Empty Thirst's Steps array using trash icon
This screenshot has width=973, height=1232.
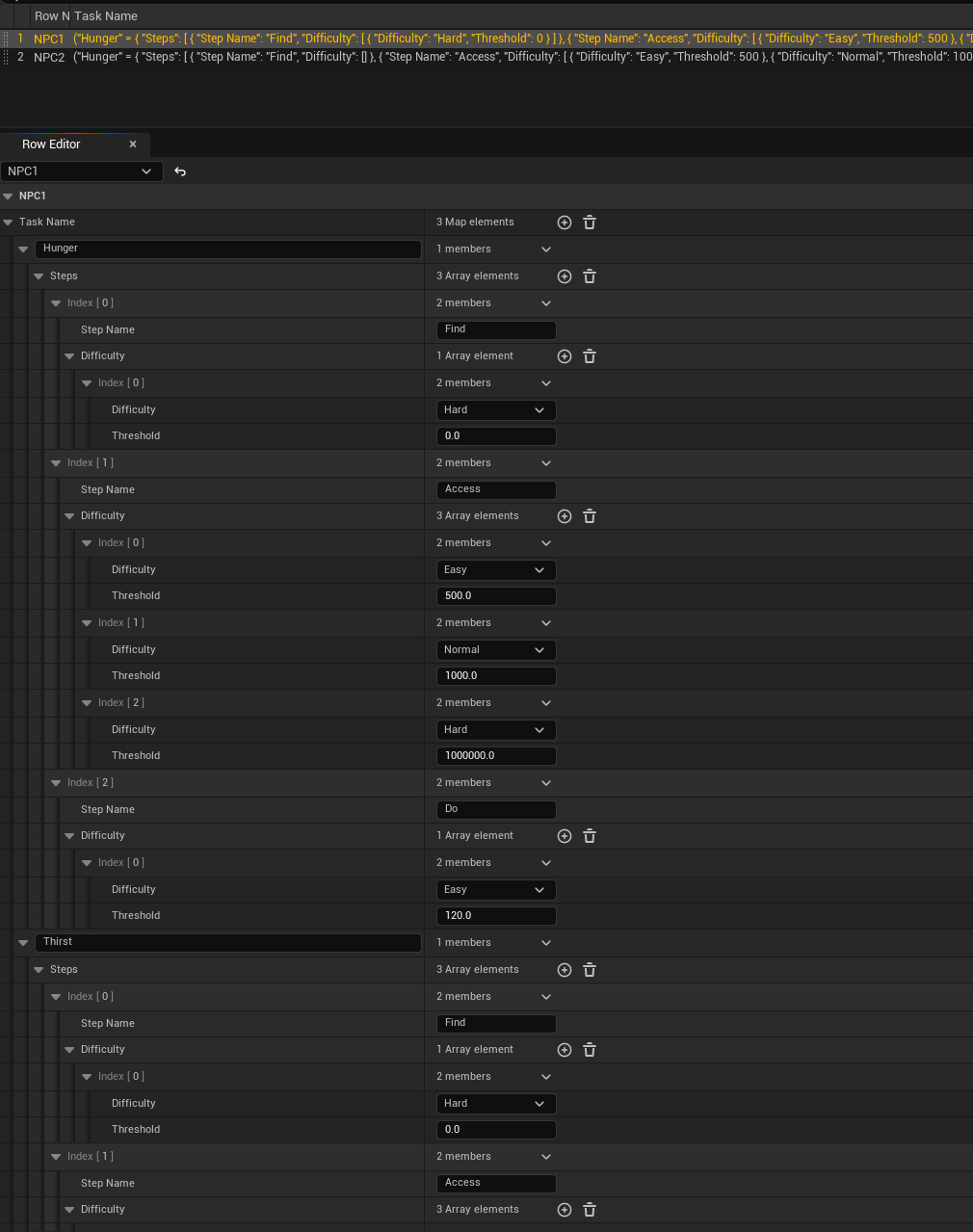(x=590, y=970)
